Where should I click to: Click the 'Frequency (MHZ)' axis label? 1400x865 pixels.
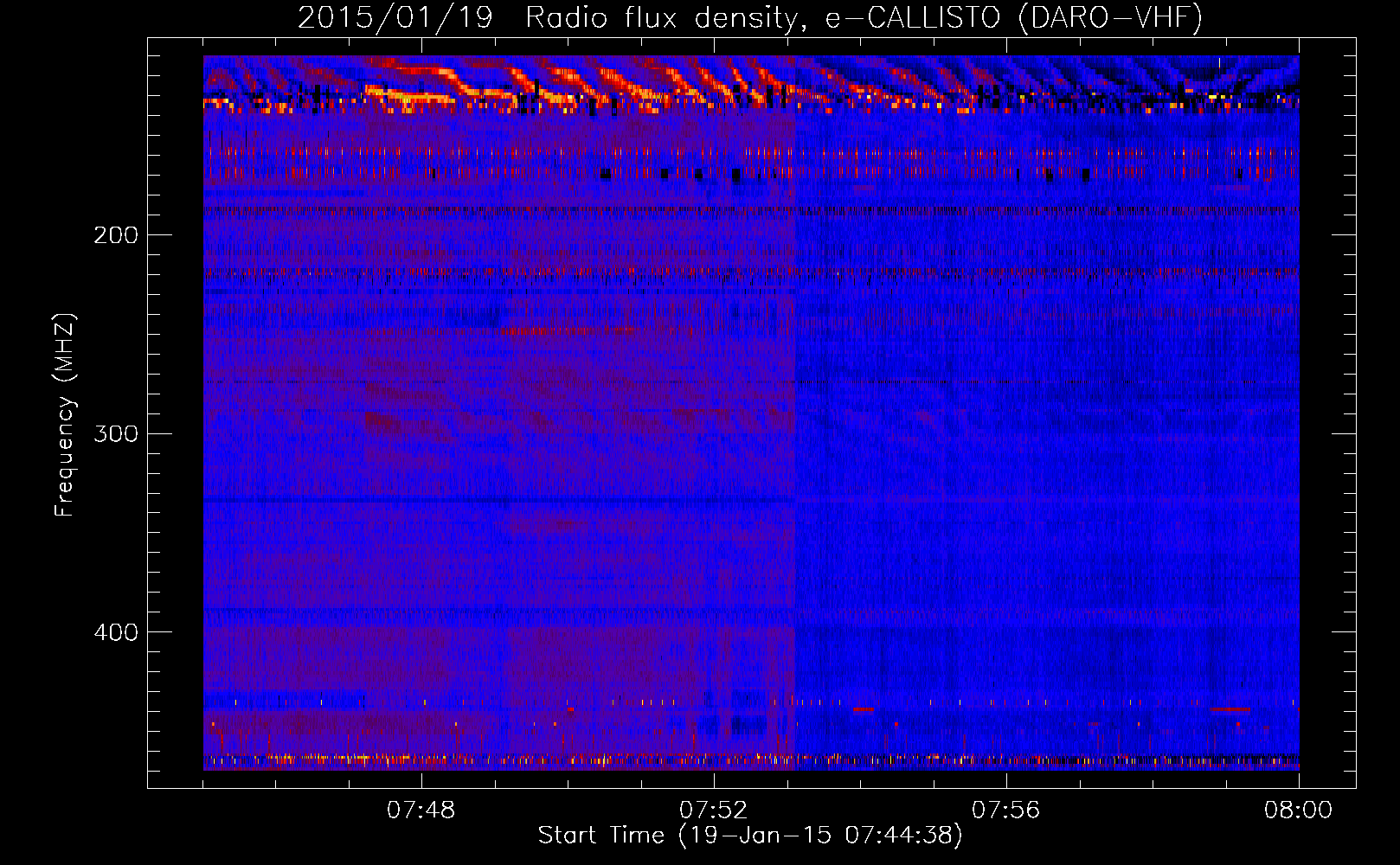(64, 415)
